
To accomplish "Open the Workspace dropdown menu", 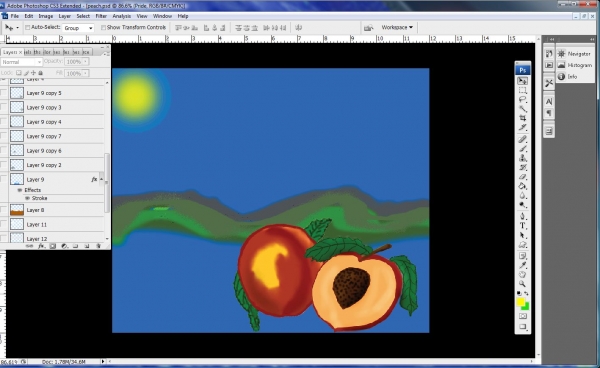I will click(397, 28).
